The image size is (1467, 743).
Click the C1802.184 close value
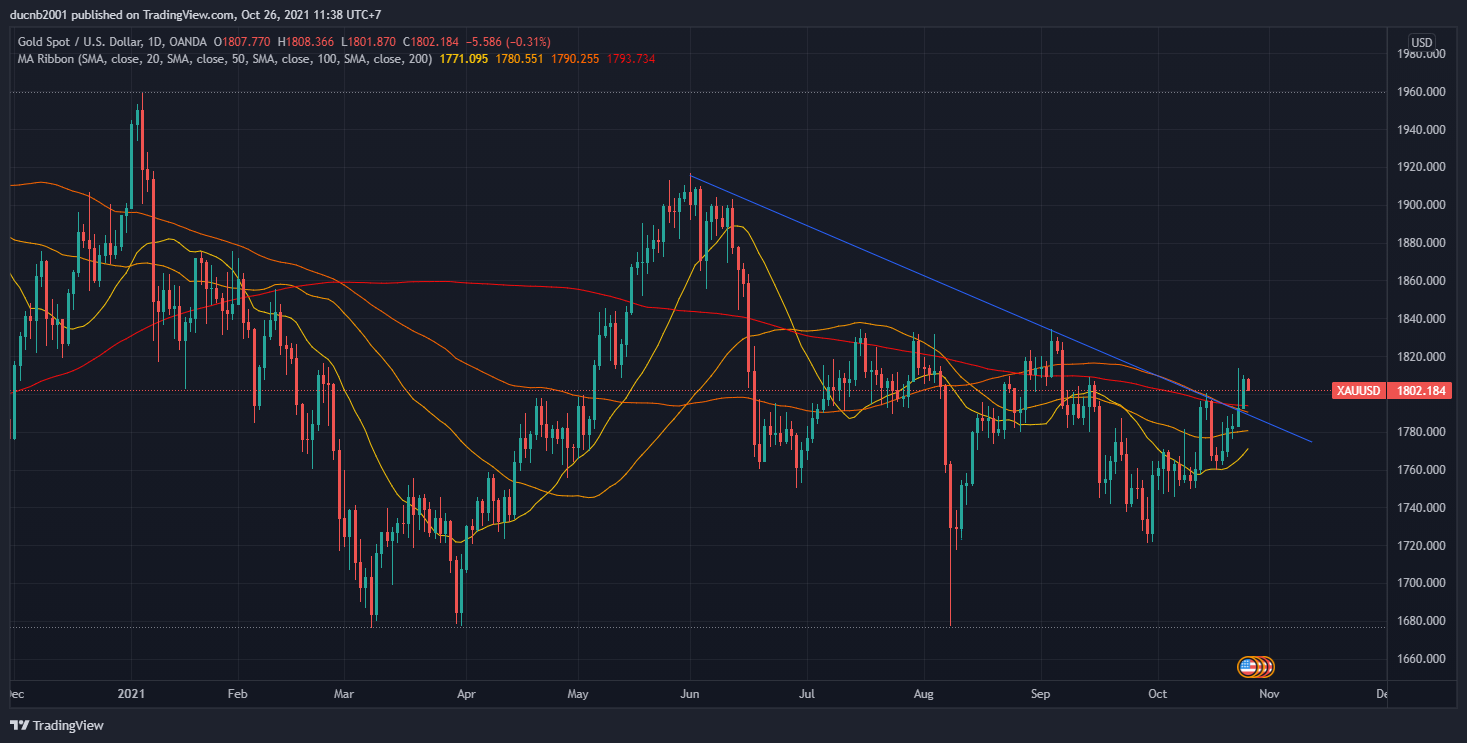432,42
